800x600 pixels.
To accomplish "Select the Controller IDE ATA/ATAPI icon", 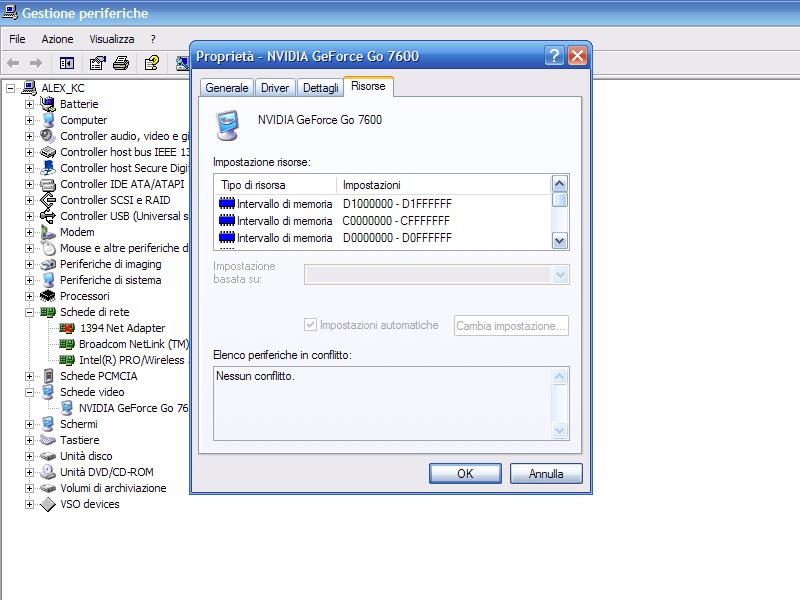I will pos(48,184).
